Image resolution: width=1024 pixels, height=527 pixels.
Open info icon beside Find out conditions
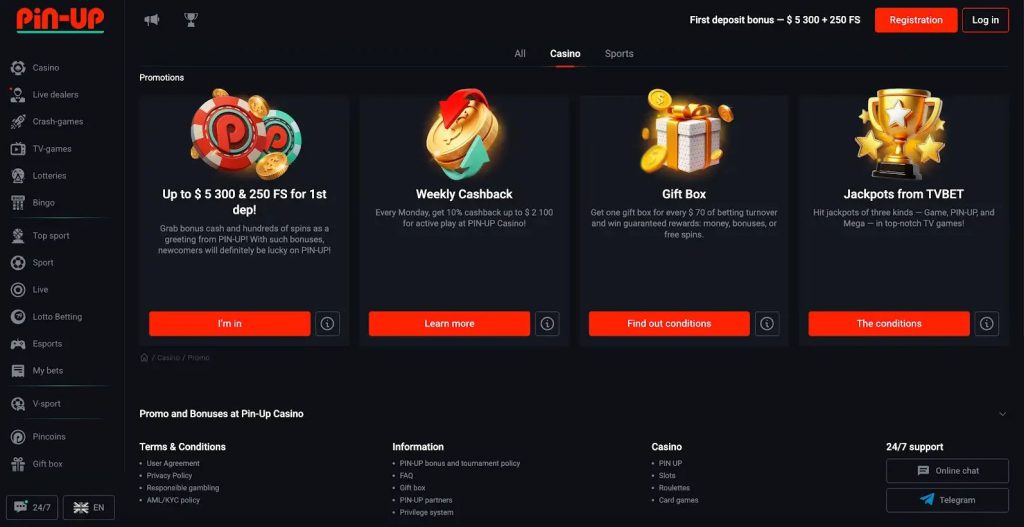(x=767, y=323)
